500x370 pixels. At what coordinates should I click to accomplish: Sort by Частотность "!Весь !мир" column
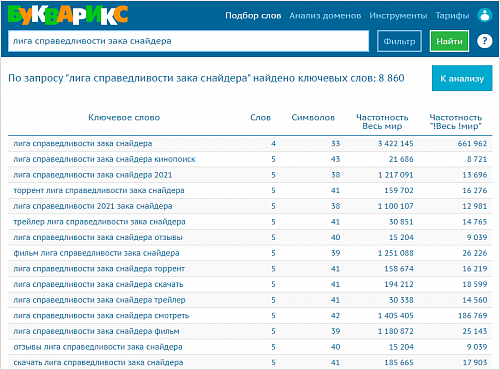pyautogui.click(x=456, y=122)
